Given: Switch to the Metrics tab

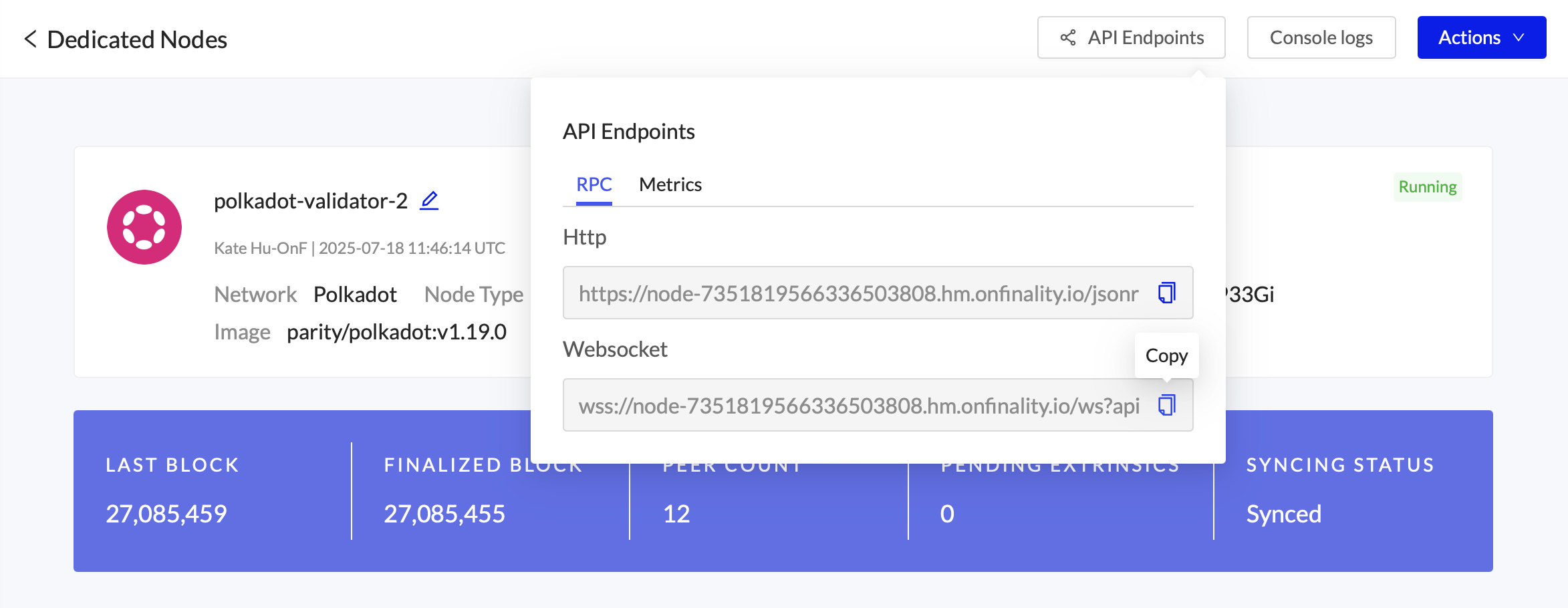Looking at the screenshot, I should click(670, 184).
